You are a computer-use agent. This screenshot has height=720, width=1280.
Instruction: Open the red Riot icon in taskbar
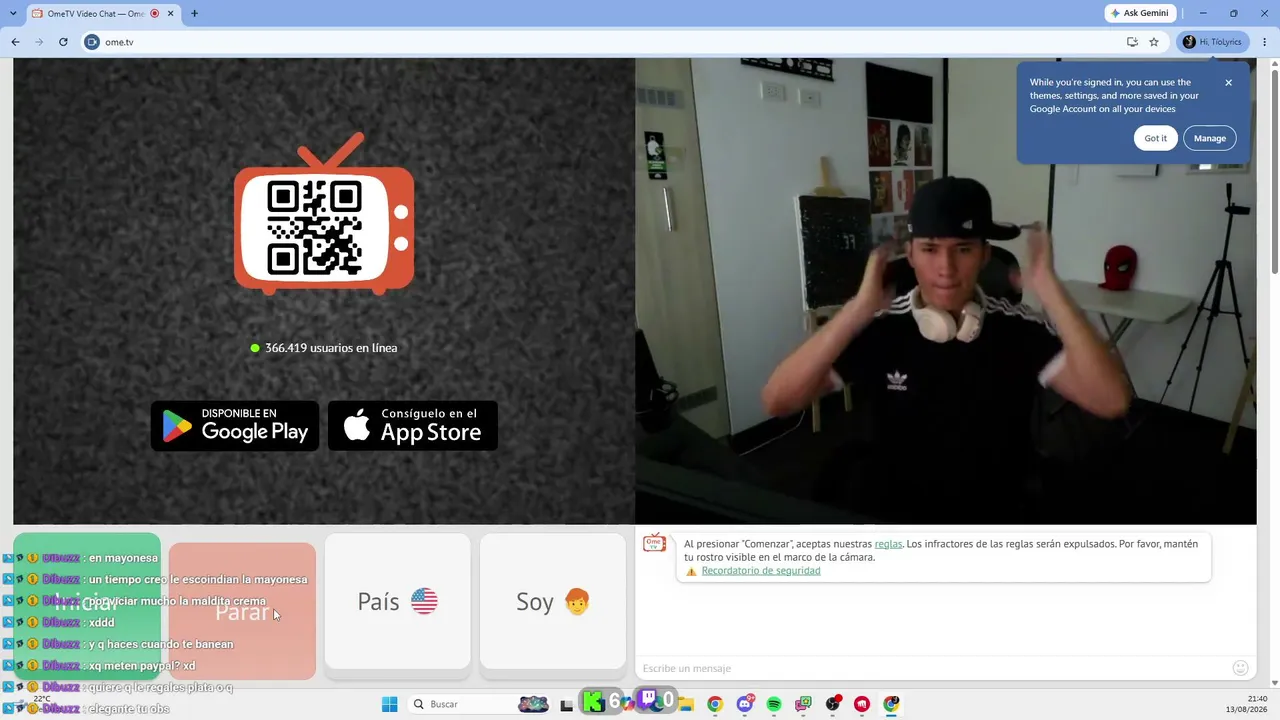862,704
